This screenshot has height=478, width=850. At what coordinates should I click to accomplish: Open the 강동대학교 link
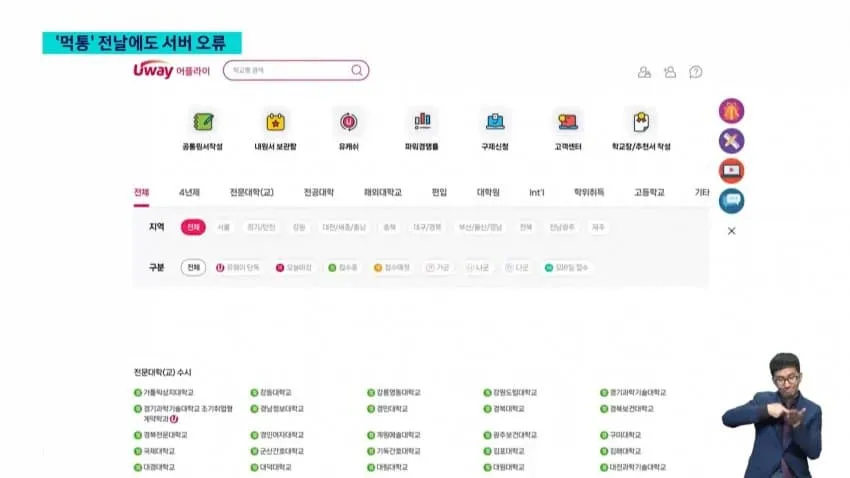(275, 392)
